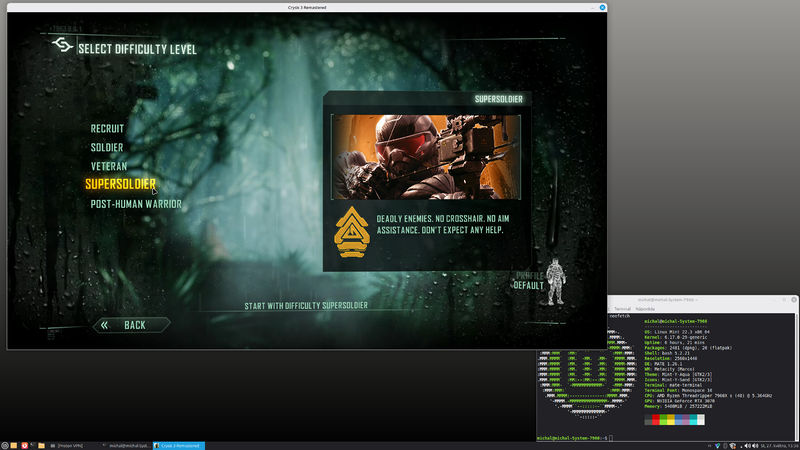Select the Soldier difficulty
Viewport: 800px width, 450px height.
[x=107, y=147]
